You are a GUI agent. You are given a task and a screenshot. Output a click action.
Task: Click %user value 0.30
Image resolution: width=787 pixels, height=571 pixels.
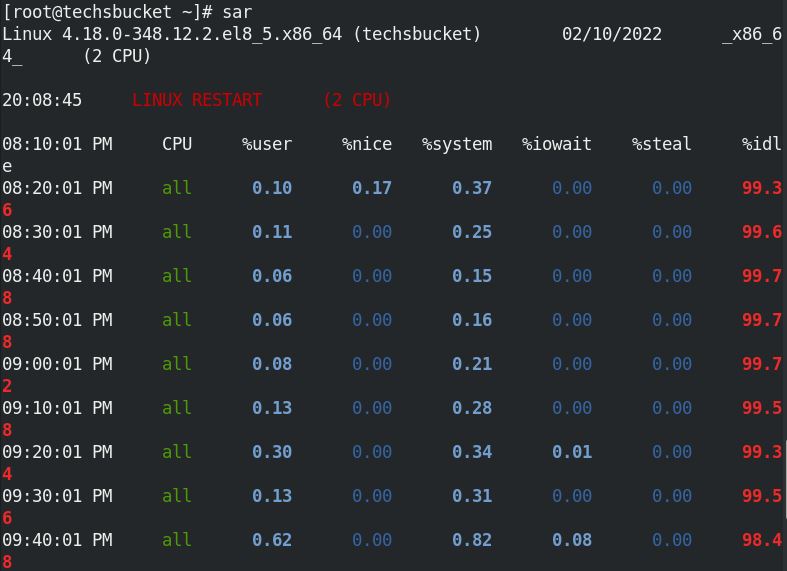pos(272,452)
